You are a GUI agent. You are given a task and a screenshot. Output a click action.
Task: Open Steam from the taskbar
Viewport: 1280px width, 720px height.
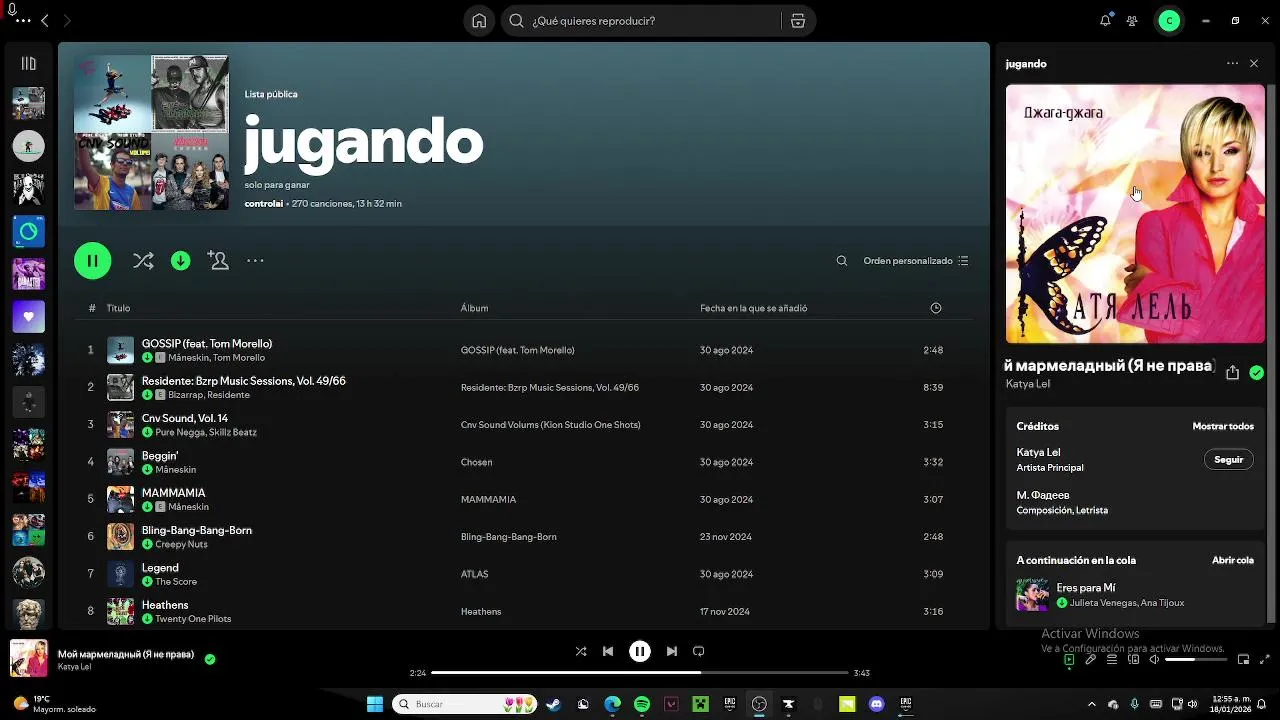(x=553, y=704)
